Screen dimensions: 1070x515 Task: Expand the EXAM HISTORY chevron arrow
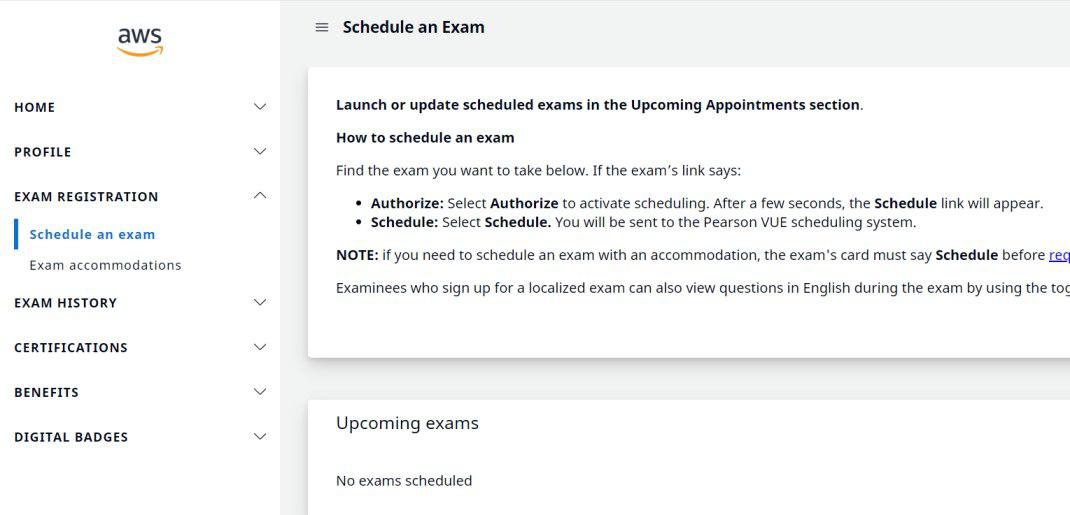(x=260, y=302)
